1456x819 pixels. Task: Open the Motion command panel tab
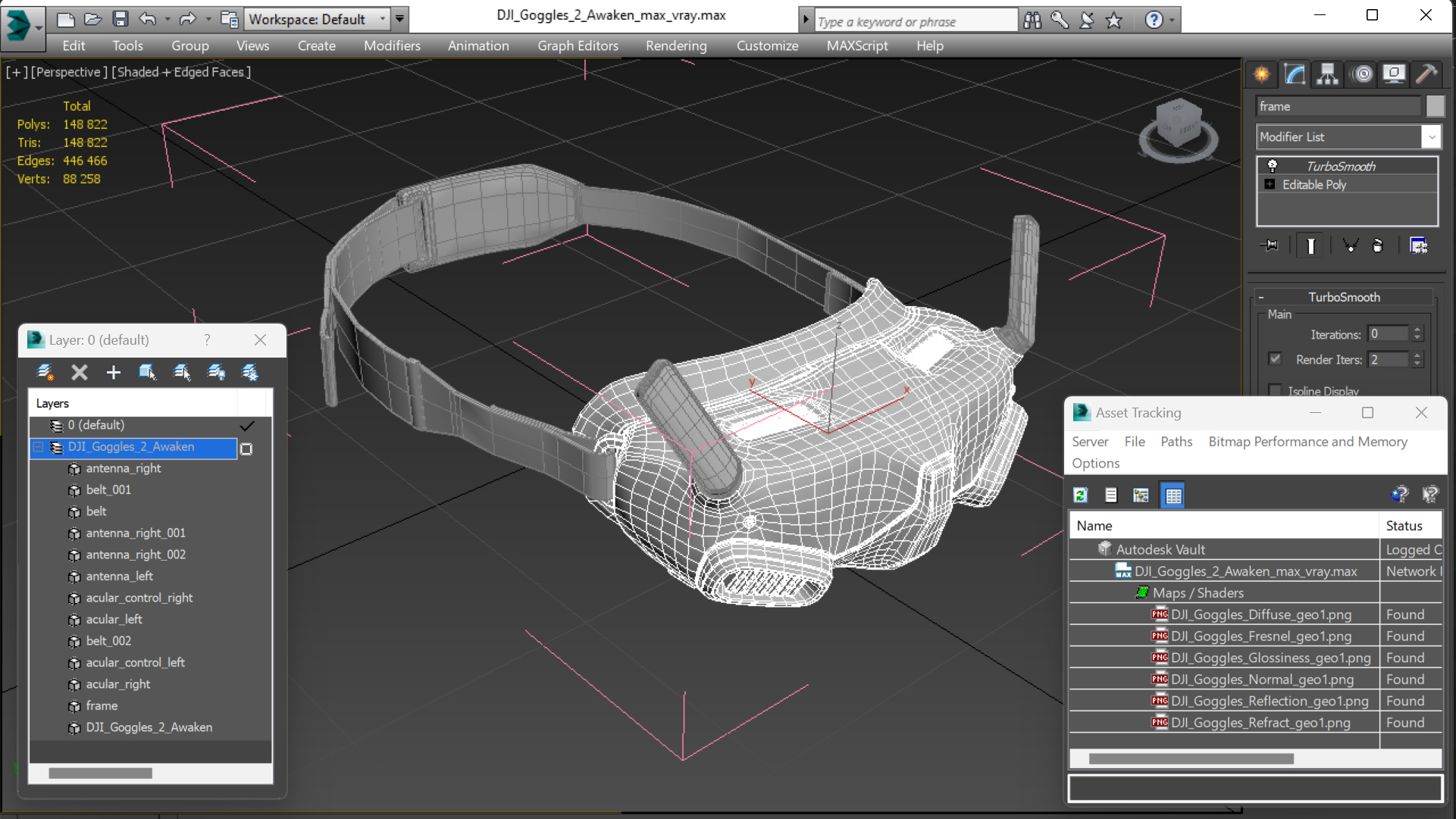tap(1362, 73)
